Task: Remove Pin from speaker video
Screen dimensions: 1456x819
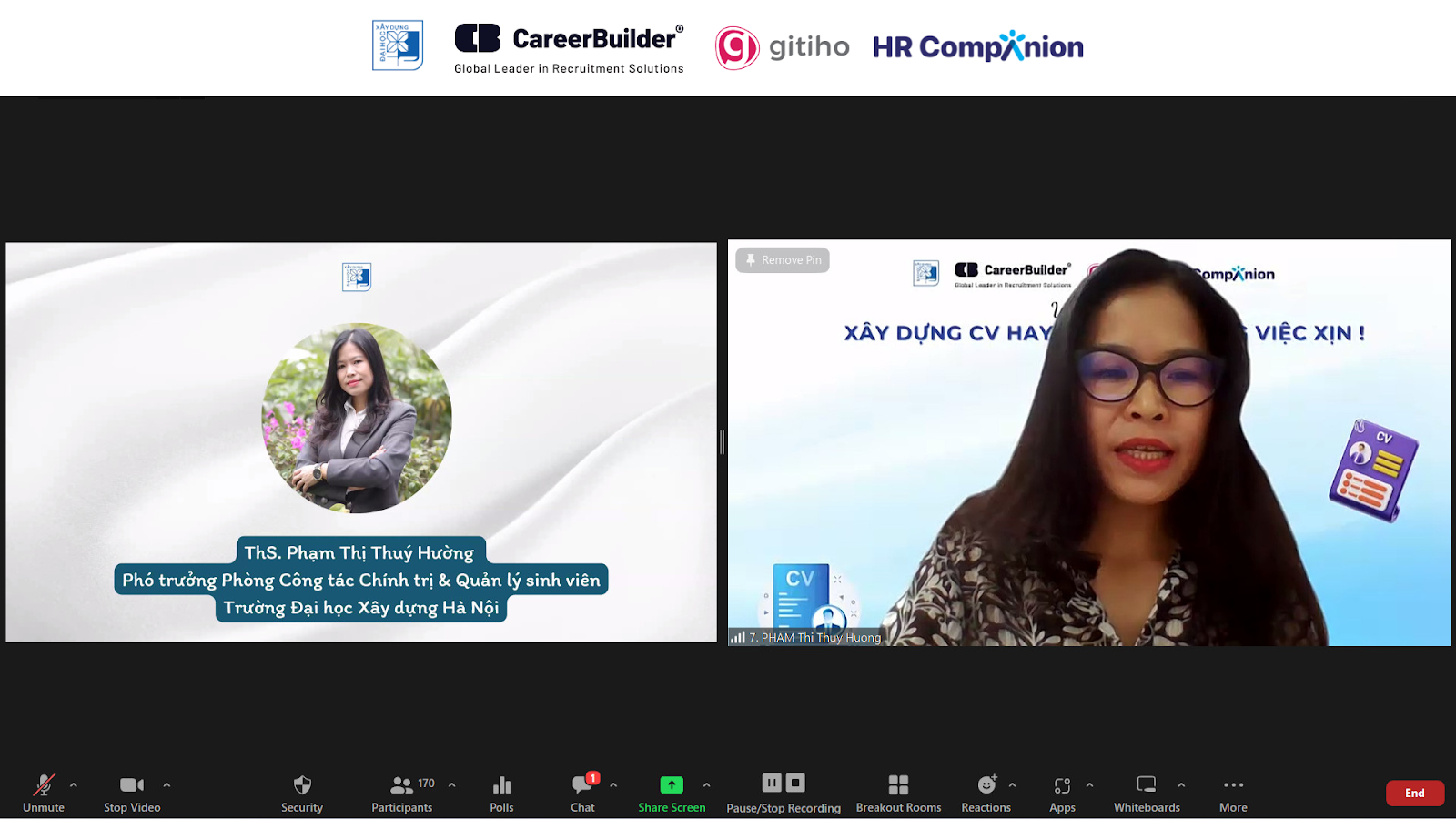Action: (x=783, y=260)
